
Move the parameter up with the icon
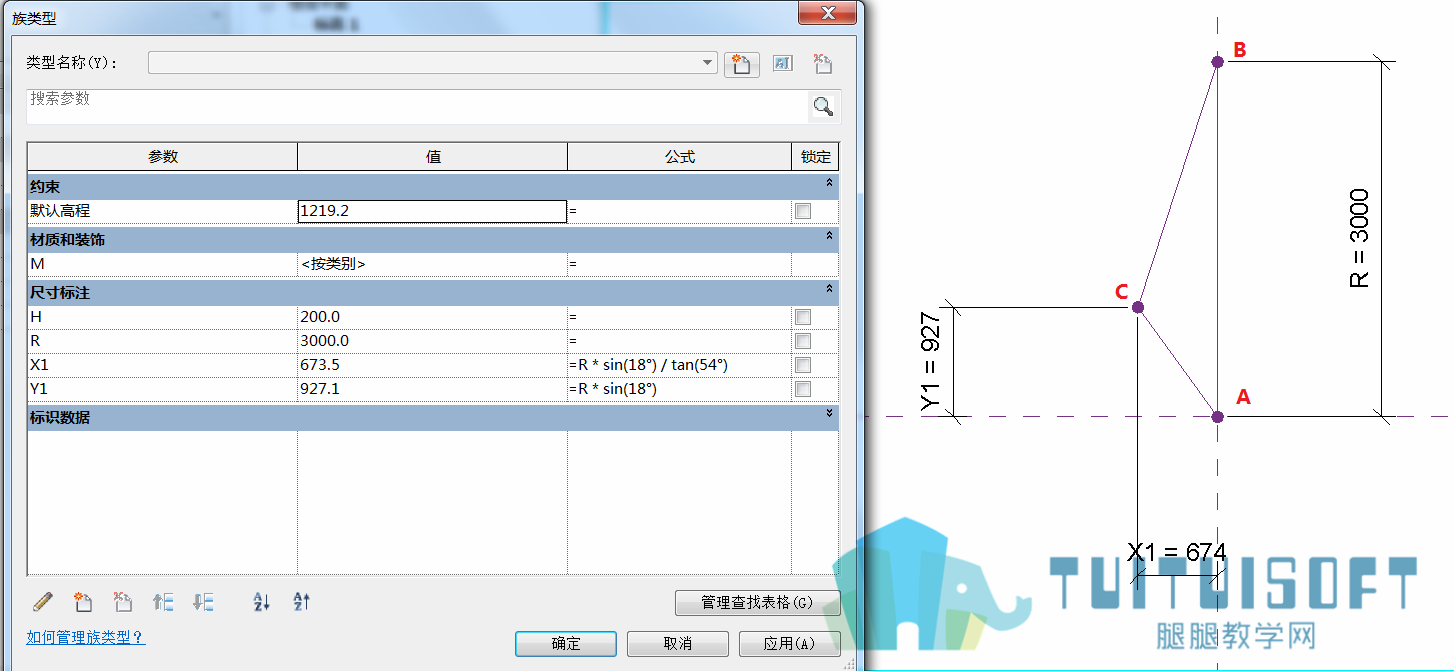pyautogui.click(x=163, y=602)
